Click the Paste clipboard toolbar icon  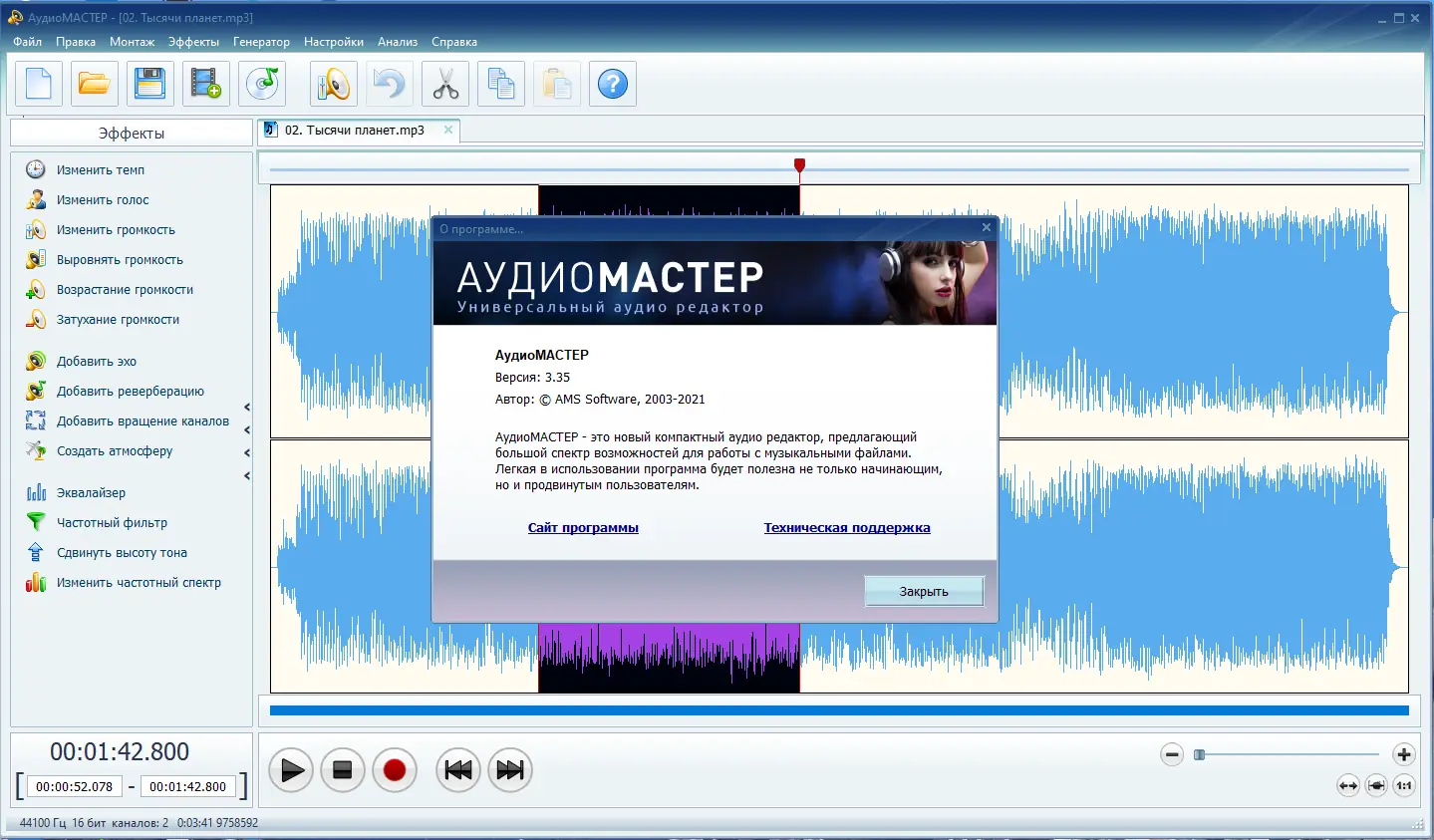[x=557, y=84]
